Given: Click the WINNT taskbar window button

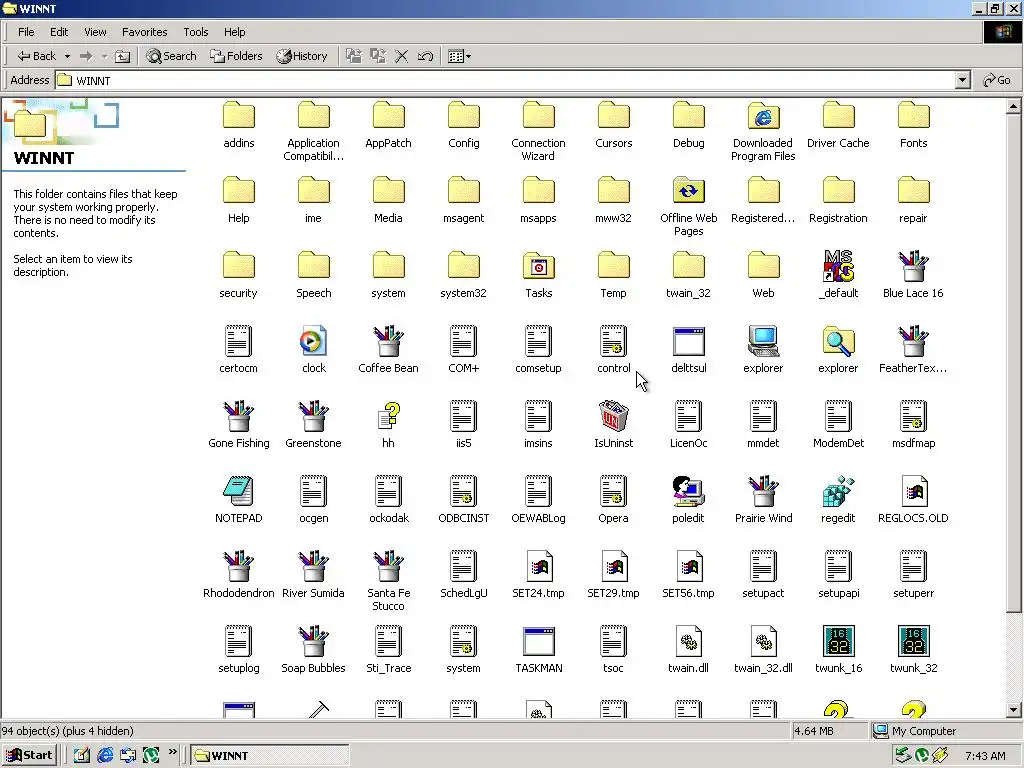Looking at the screenshot, I should tap(270, 756).
